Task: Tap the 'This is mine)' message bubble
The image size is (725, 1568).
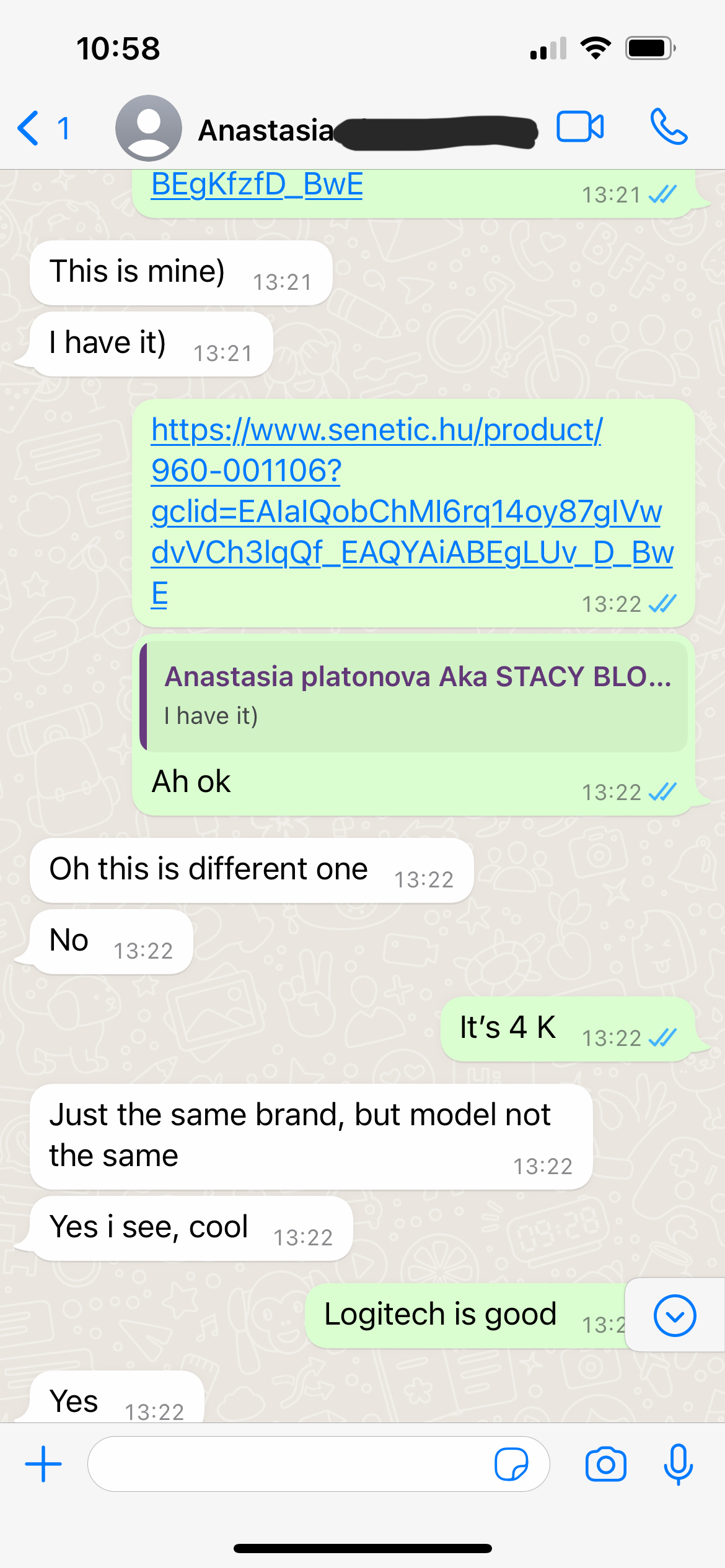Action: click(181, 272)
